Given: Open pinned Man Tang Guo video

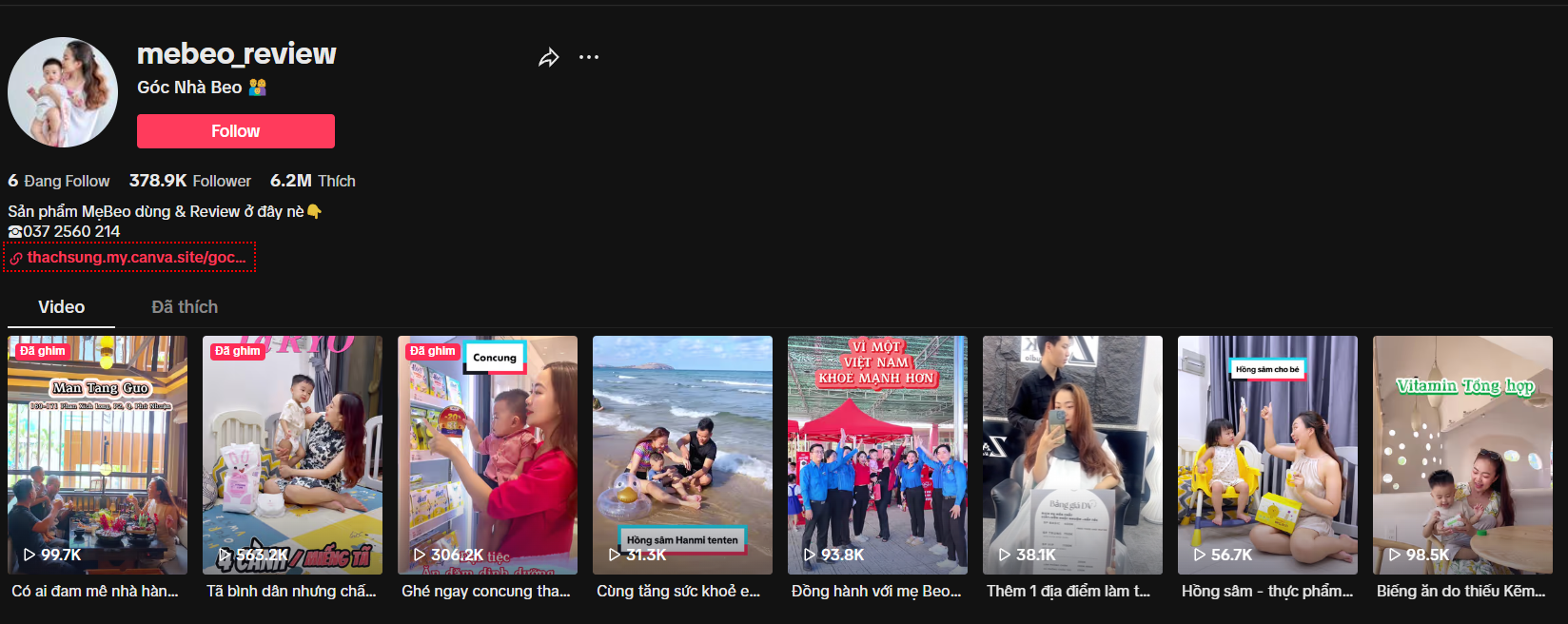Looking at the screenshot, I should click(x=97, y=455).
